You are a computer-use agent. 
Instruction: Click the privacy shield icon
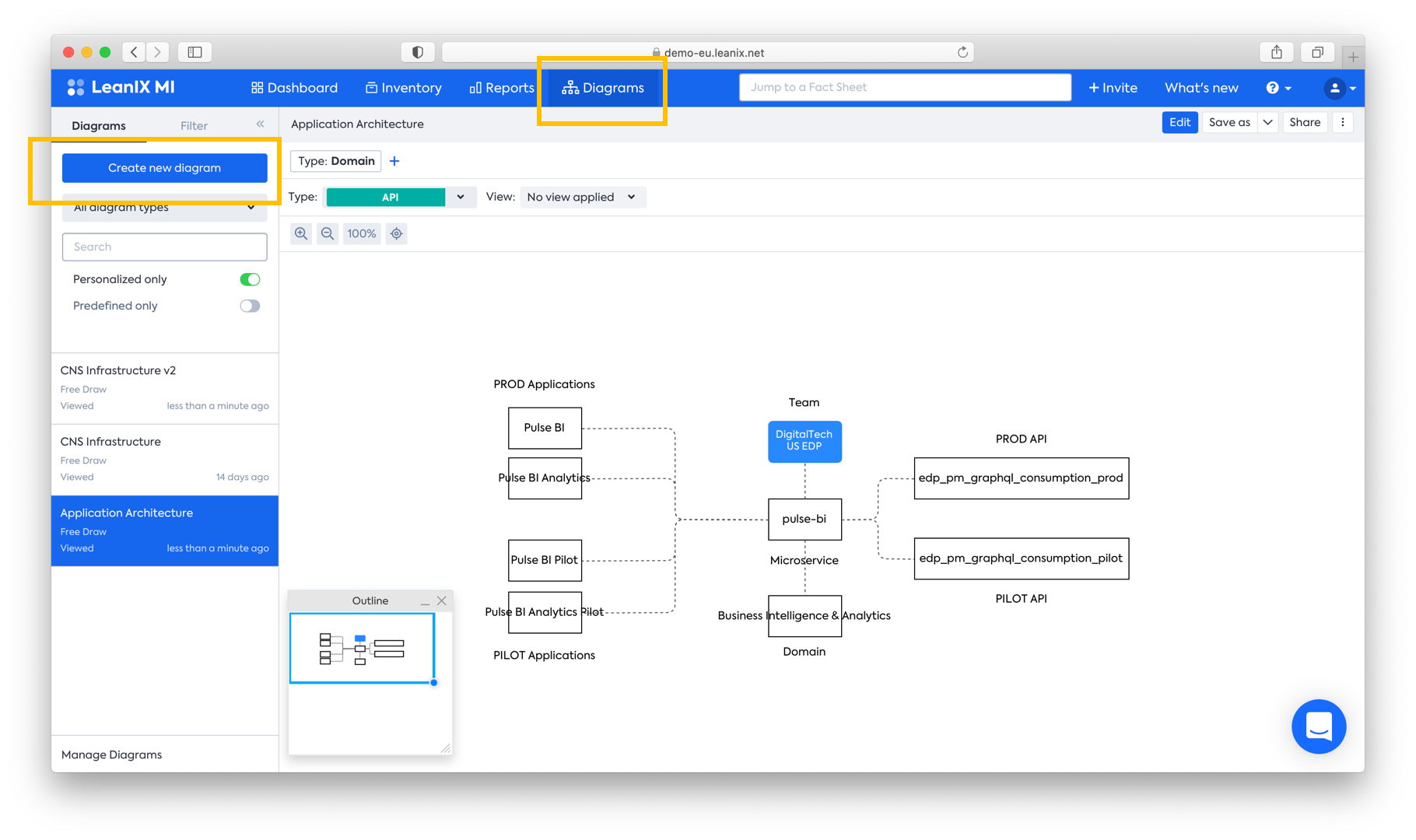click(418, 52)
